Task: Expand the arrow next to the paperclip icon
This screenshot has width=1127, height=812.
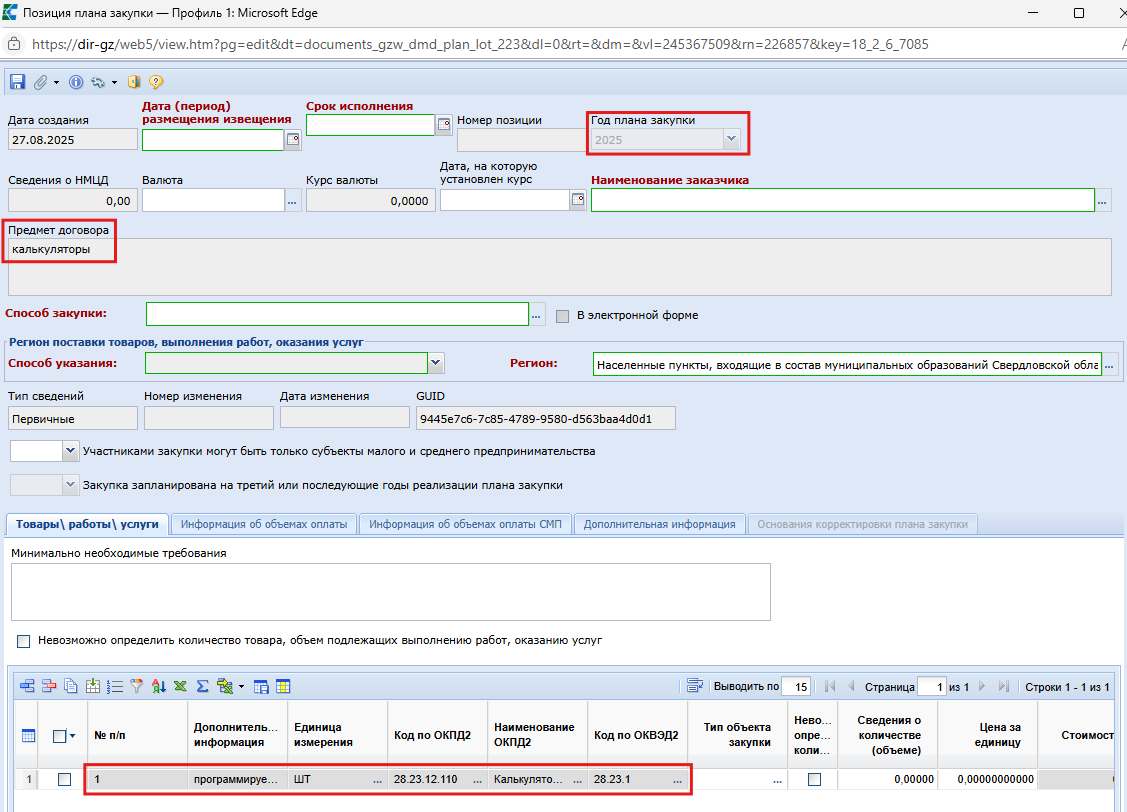Action: (x=56, y=83)
